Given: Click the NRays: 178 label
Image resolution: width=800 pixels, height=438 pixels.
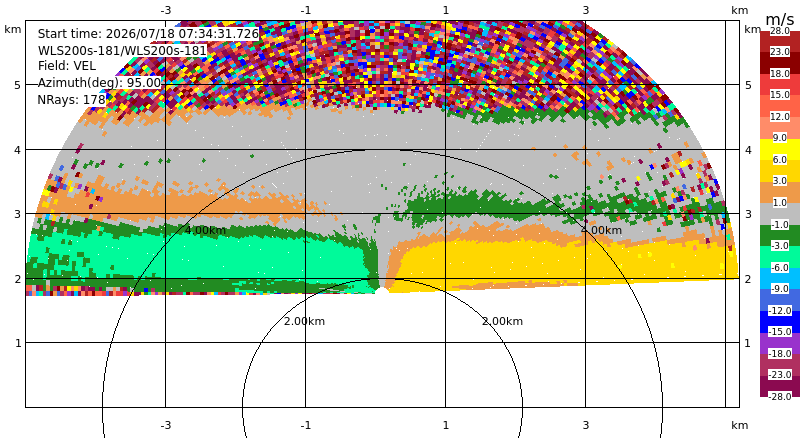Looking at the screenshot, I should [x=71, y=100].
